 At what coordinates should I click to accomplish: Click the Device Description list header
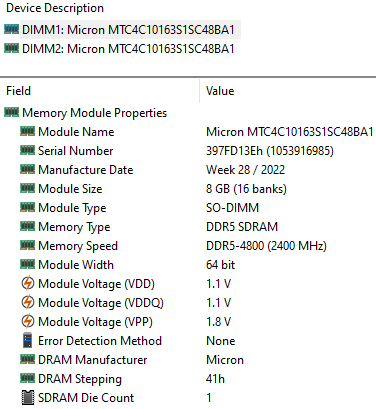coord(55,8)
